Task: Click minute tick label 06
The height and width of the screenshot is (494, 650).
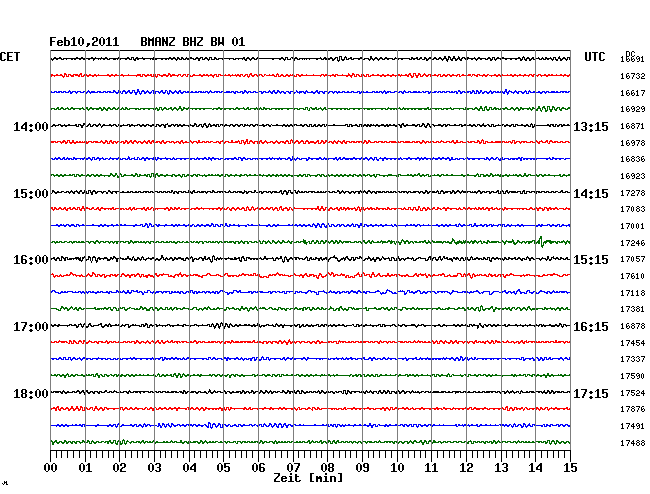Action: tap(258, 468)
